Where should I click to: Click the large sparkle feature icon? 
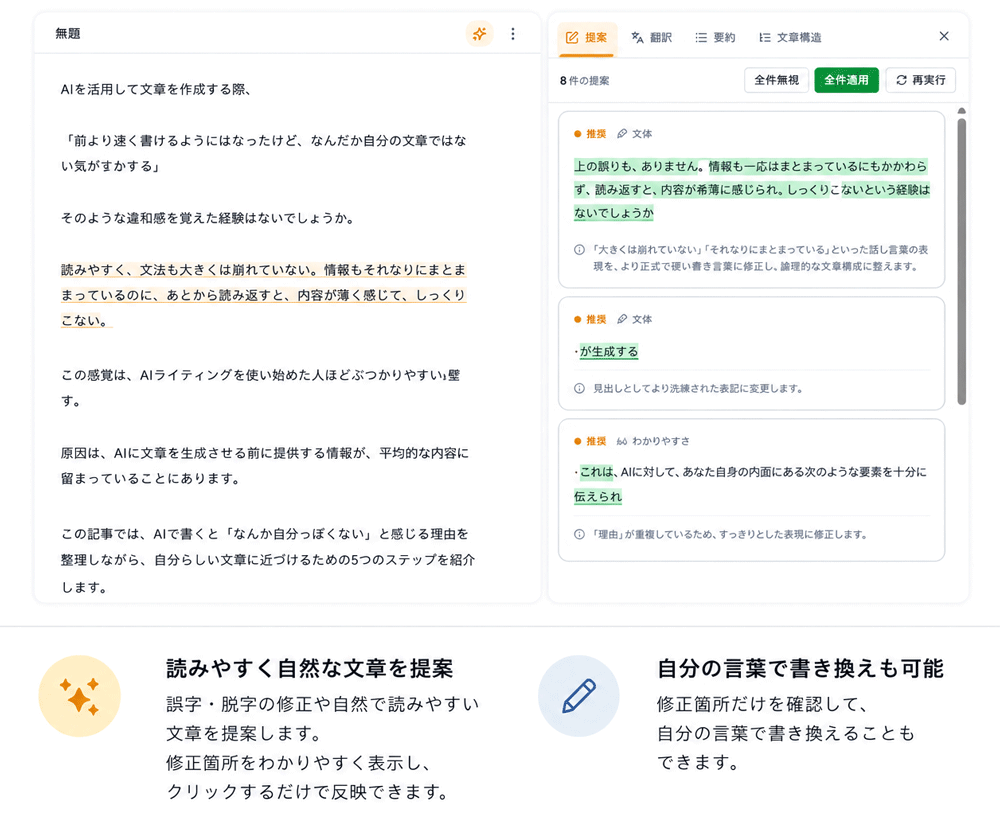(x=80, y=696)
